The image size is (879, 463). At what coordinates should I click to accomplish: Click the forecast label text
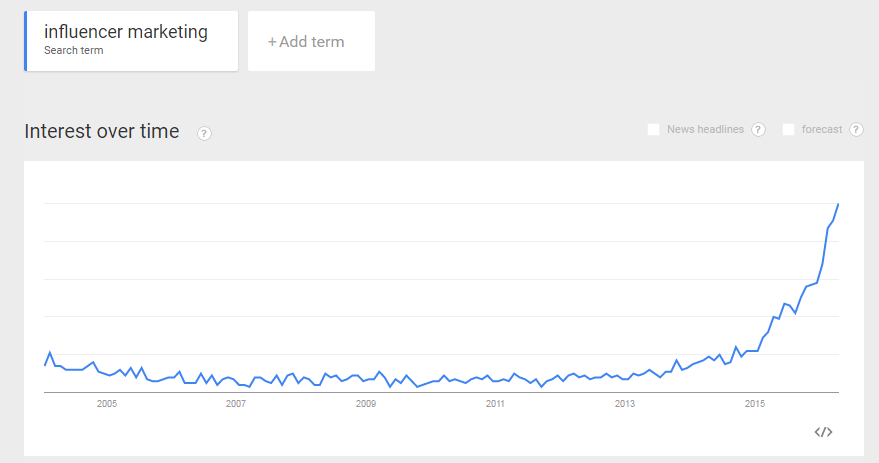pos(822,130)
